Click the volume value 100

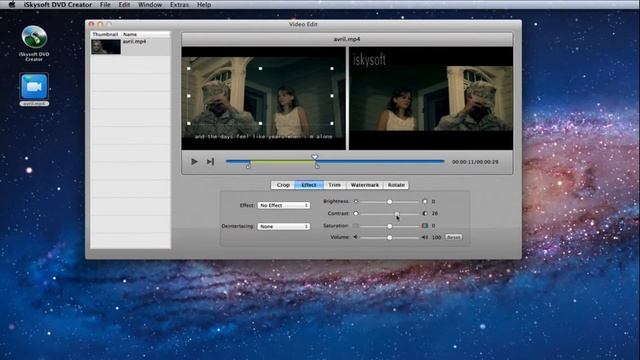tap(436, 237)
